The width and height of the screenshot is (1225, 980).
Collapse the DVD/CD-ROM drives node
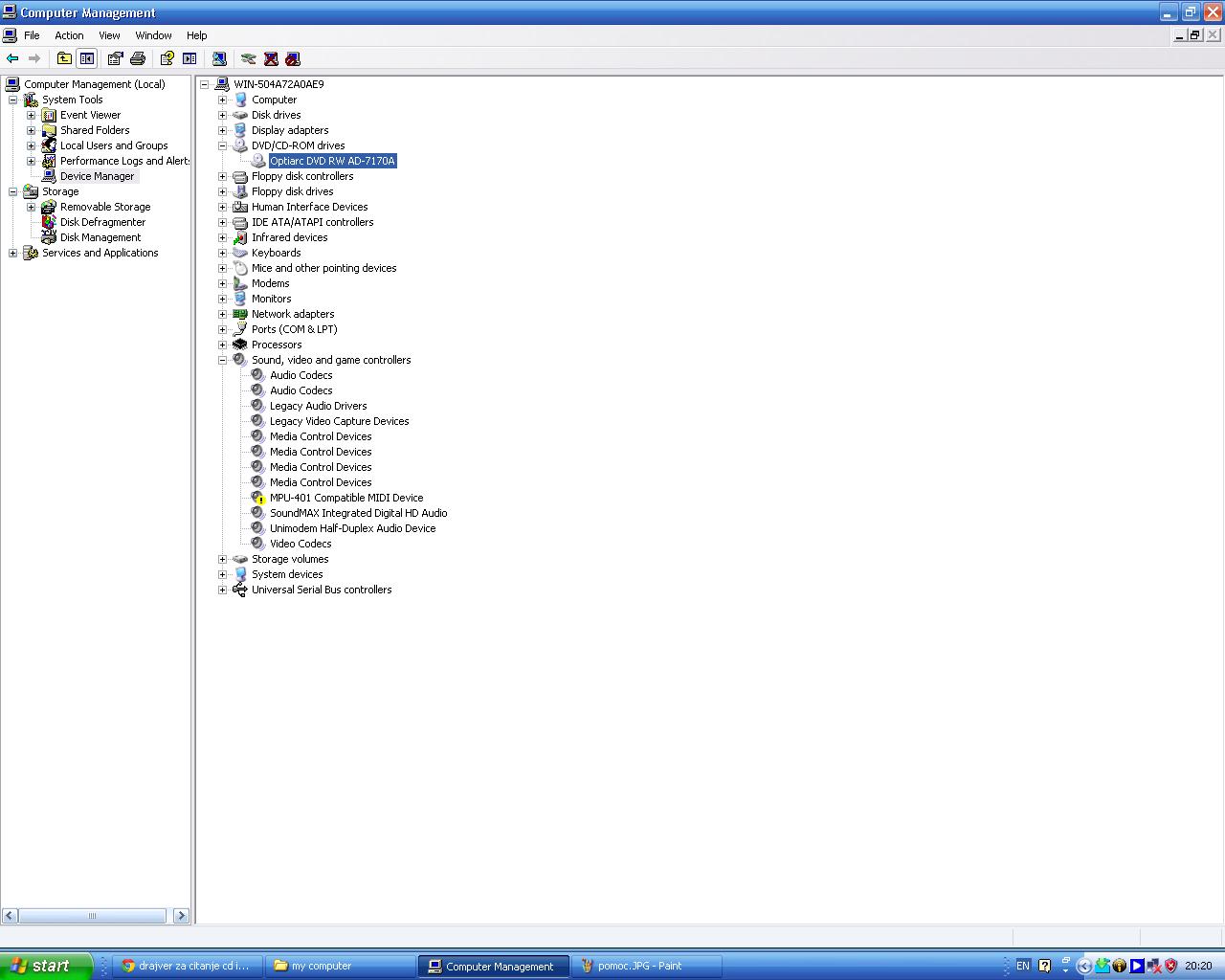tap(223, 145)
